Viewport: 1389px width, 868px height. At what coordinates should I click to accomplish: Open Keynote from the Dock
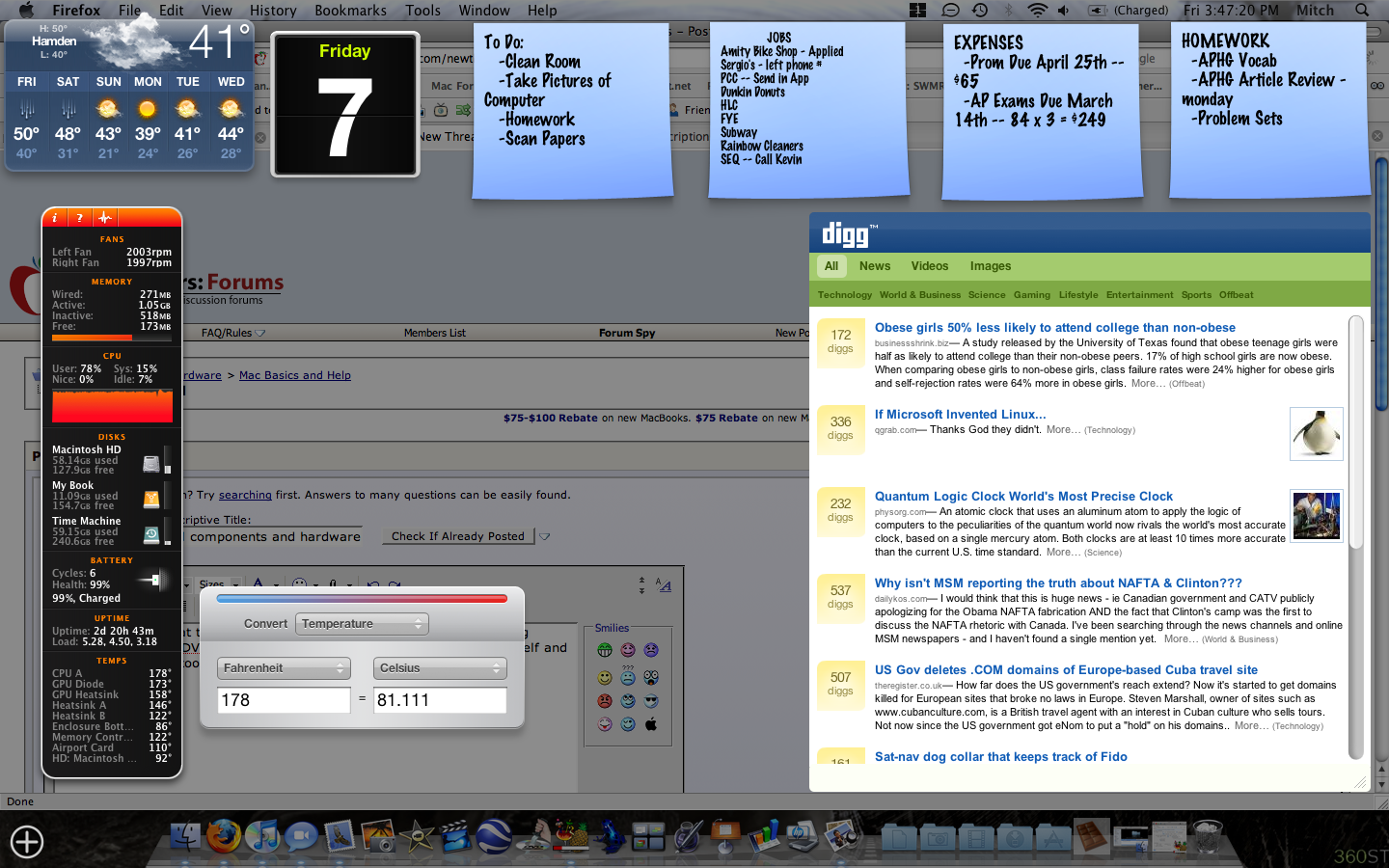[725, 835]
